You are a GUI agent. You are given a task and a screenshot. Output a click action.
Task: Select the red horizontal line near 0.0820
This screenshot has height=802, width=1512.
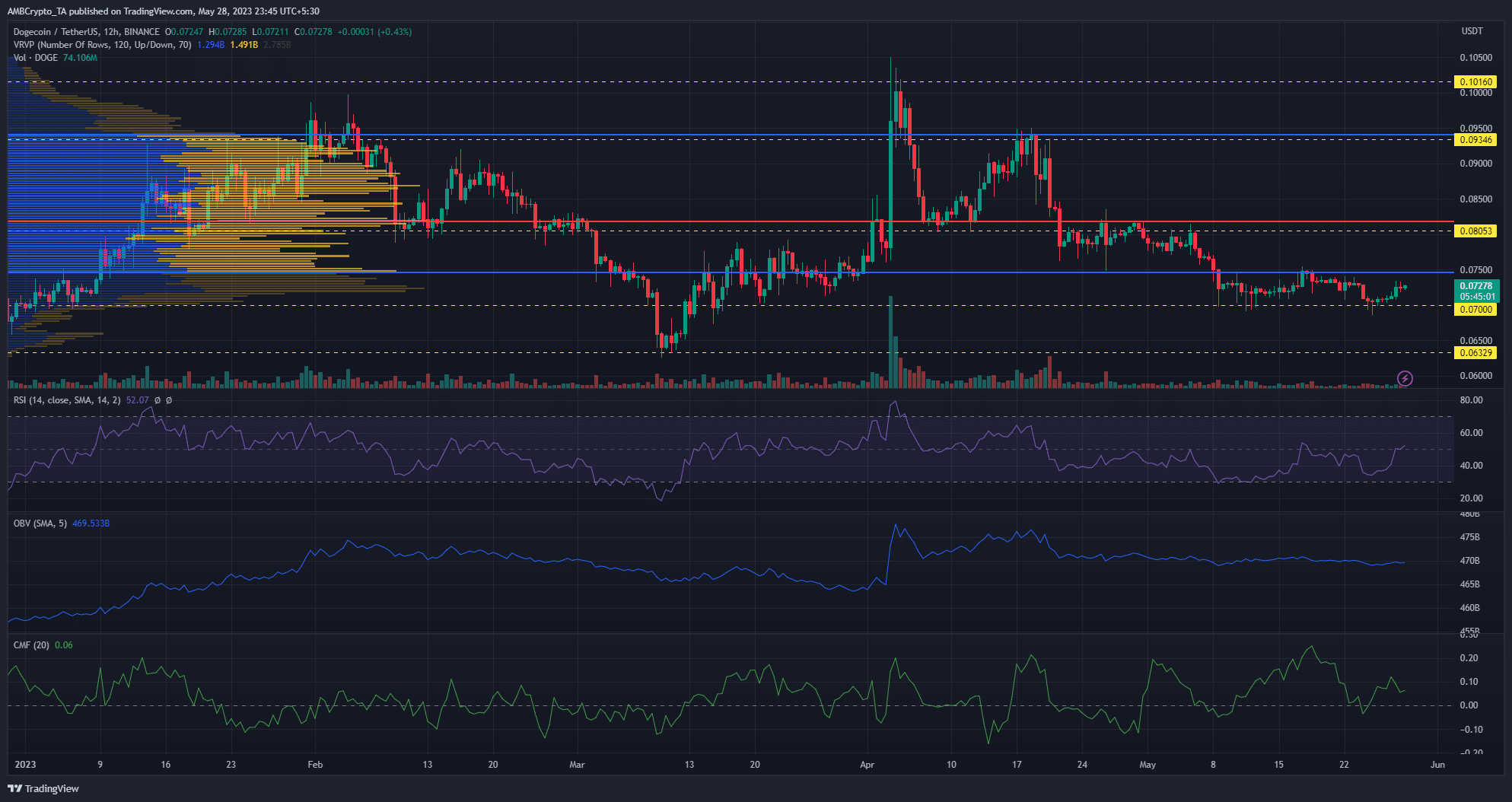[x=731, y=221]
